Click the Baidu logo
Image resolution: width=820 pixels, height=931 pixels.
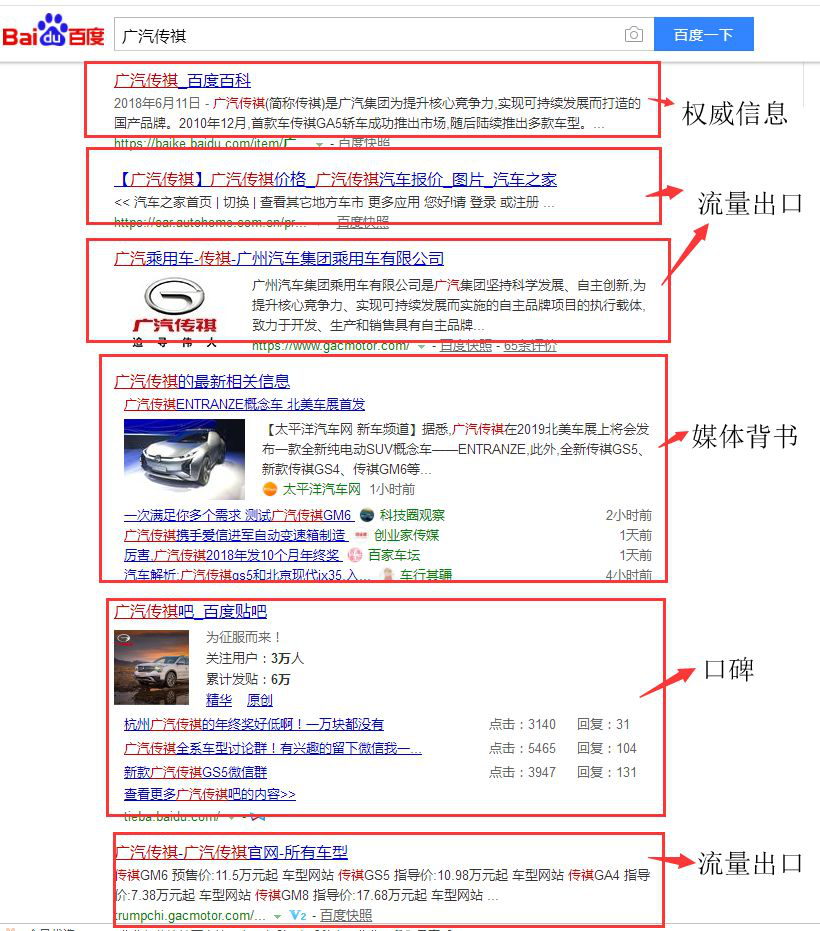(53, 31)
